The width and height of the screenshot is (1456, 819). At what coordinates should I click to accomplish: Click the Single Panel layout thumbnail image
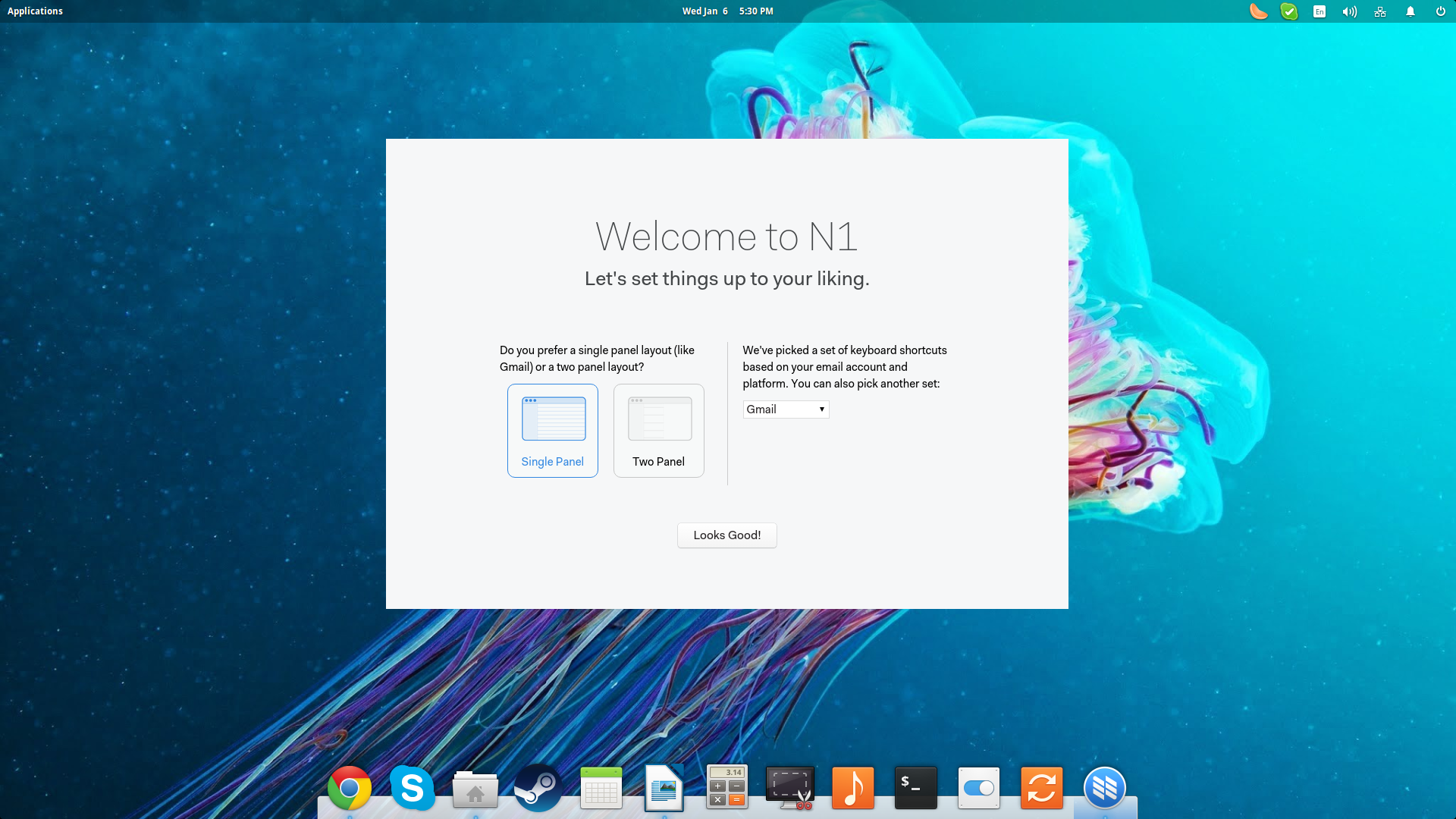tap(554, 419)
